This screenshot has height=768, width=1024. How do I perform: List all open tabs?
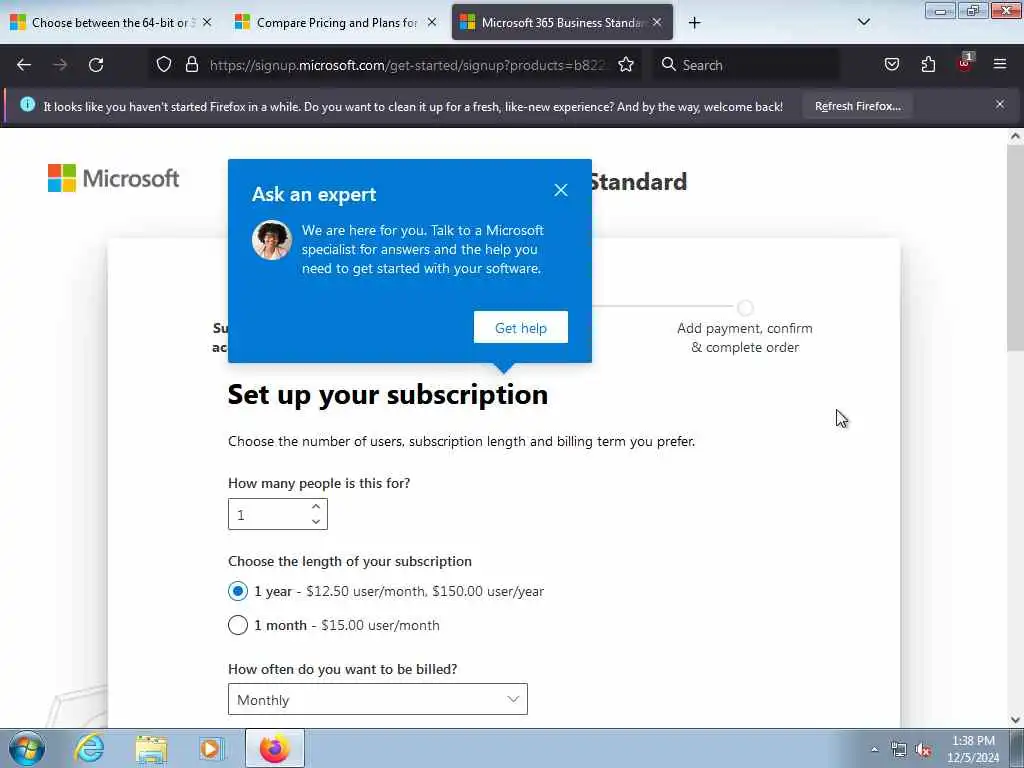(863, 22)
